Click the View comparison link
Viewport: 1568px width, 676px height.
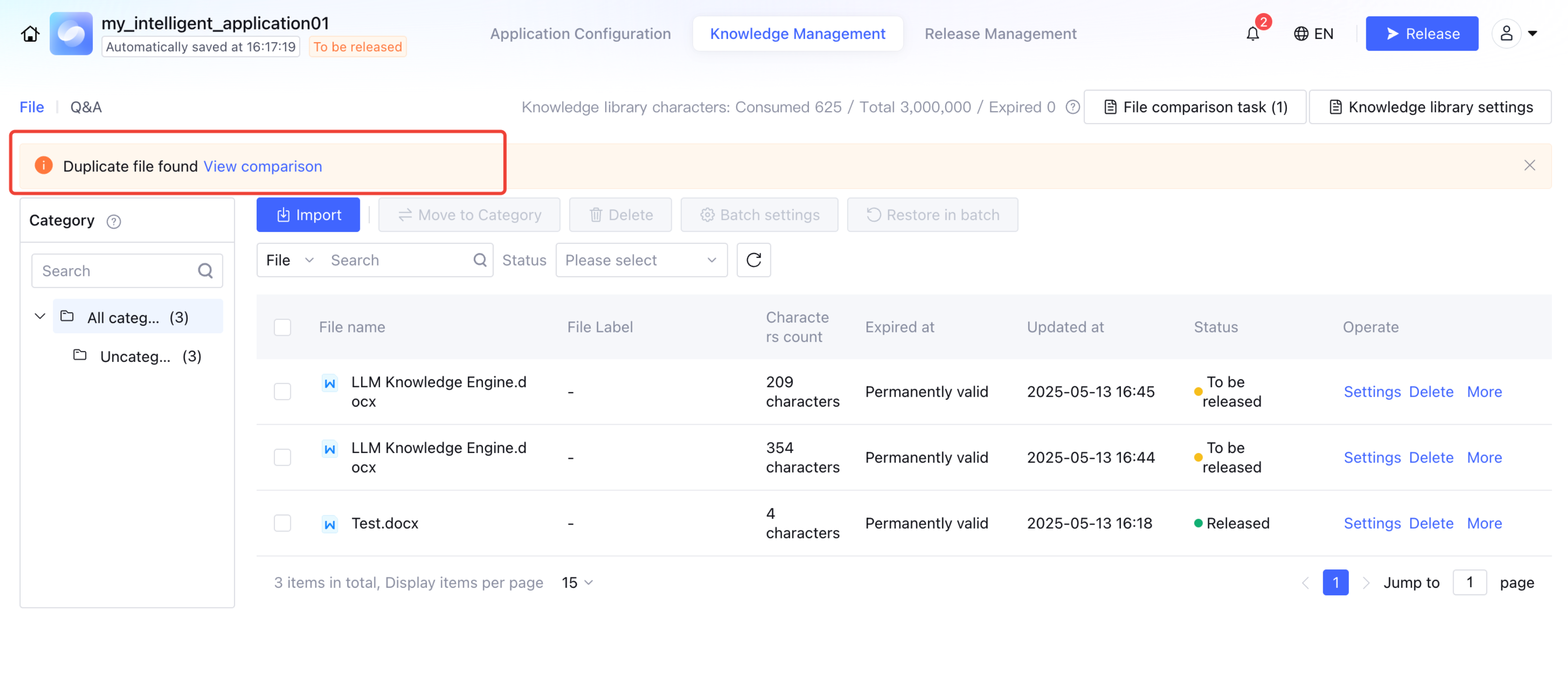(262, 166)
